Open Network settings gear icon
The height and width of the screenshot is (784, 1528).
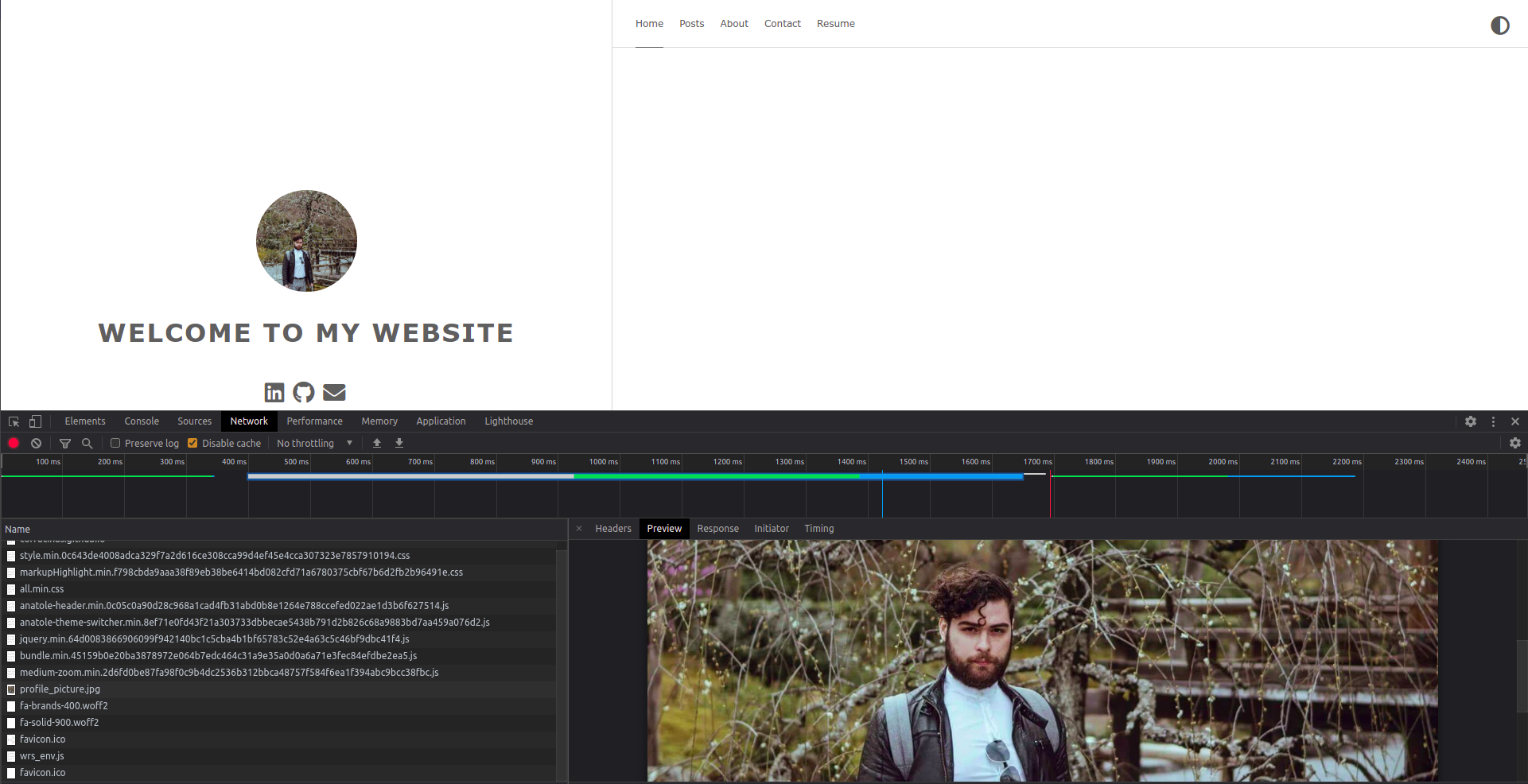[1515, 443]
